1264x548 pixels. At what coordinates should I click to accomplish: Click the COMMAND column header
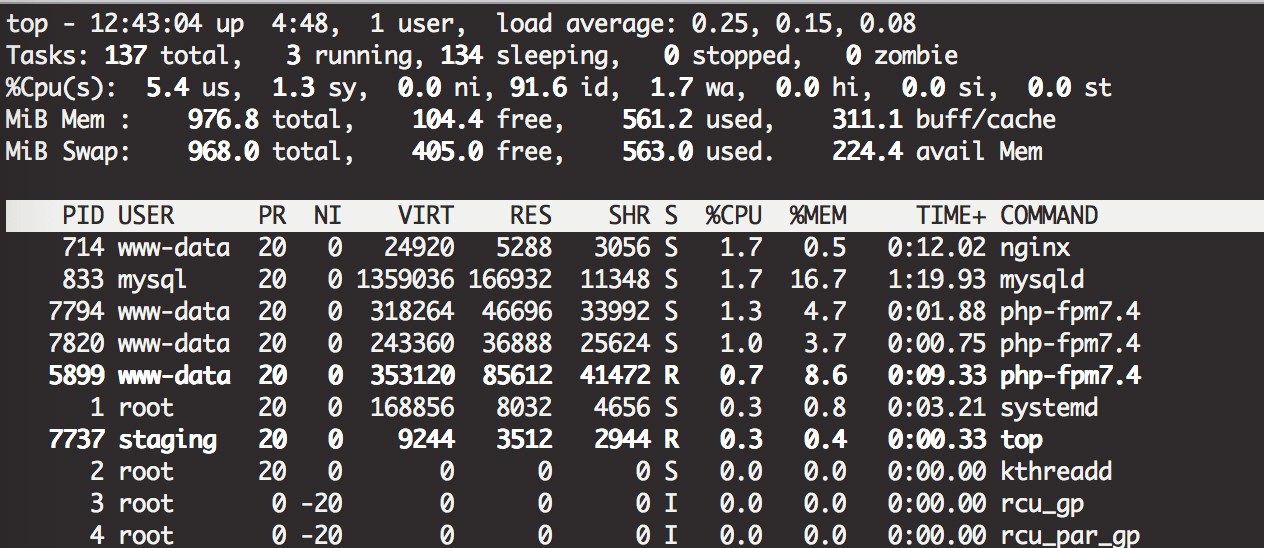(x=1049, y=215)
